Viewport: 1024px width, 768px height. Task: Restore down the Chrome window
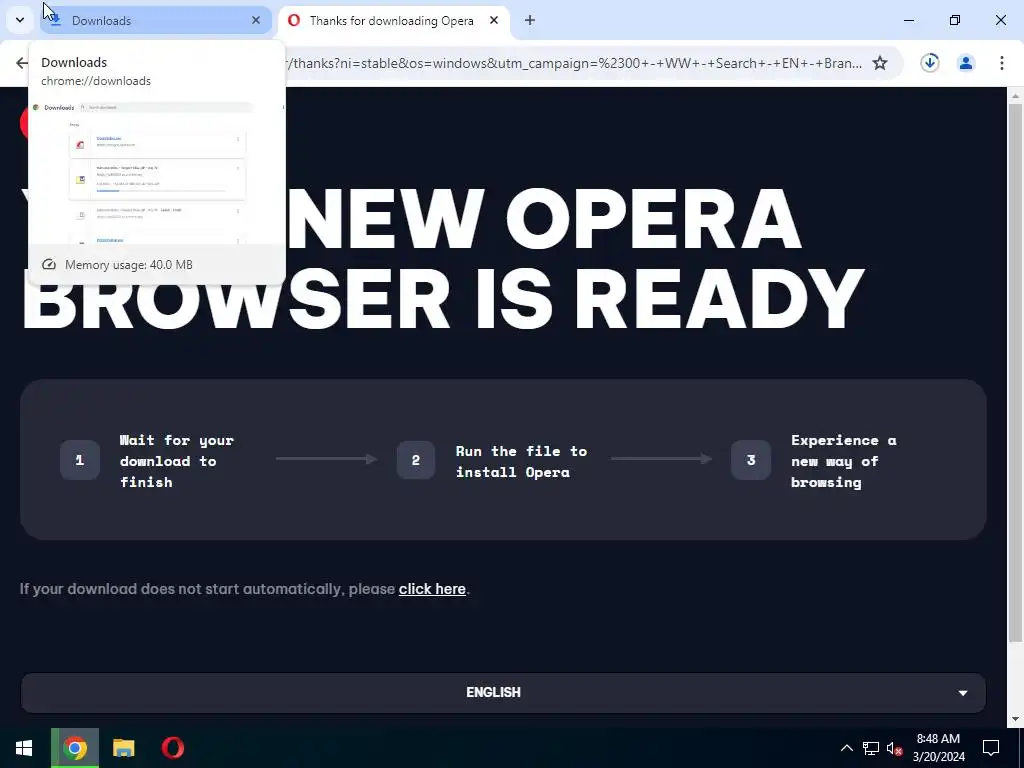955,20
